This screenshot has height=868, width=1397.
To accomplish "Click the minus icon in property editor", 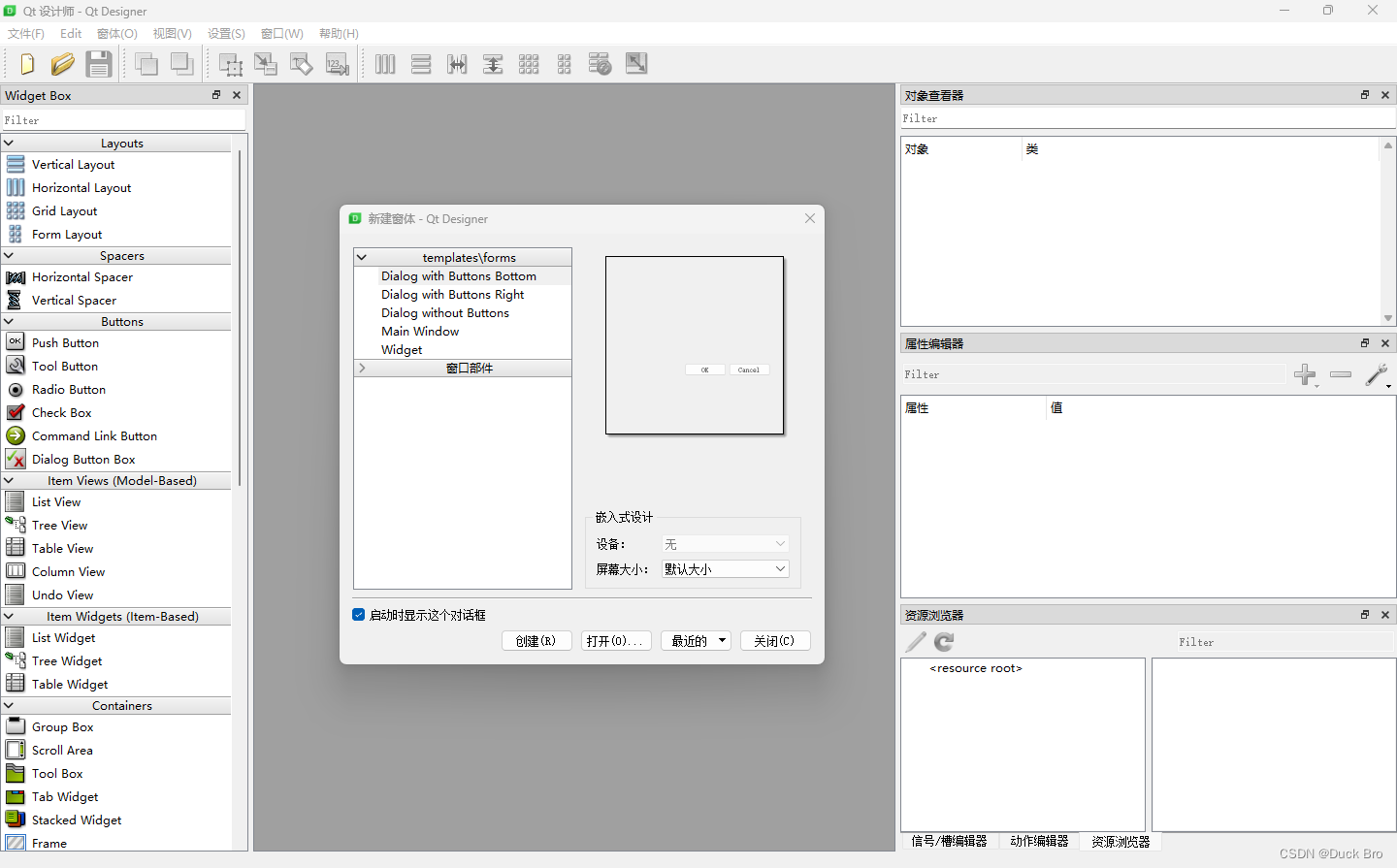I will pyautogui.click(x=1341, y=374).
